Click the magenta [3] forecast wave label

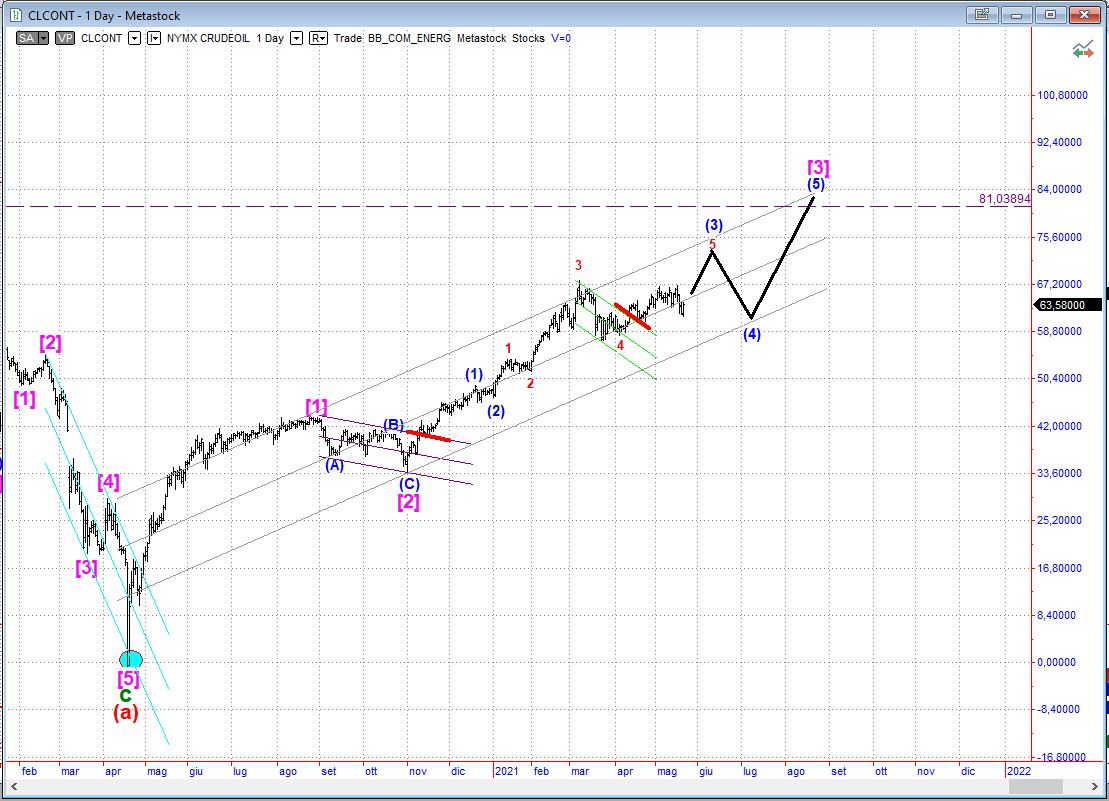click(x=818, y=168)
